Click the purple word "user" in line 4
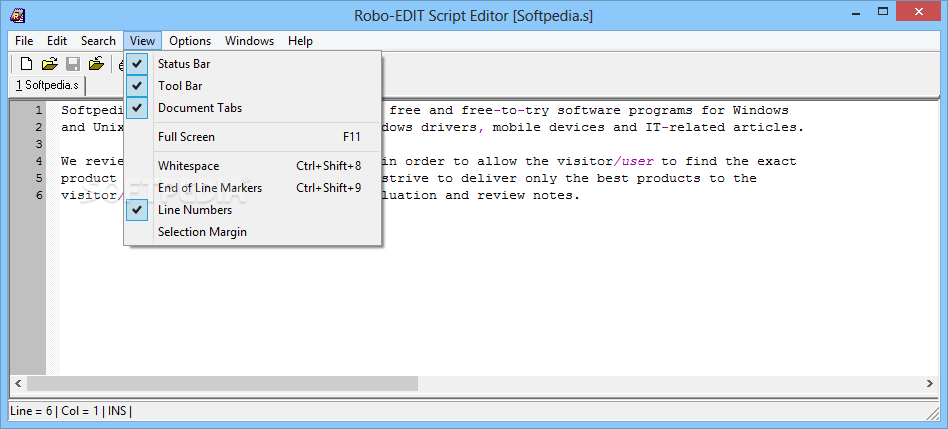 tap(637, 161)
